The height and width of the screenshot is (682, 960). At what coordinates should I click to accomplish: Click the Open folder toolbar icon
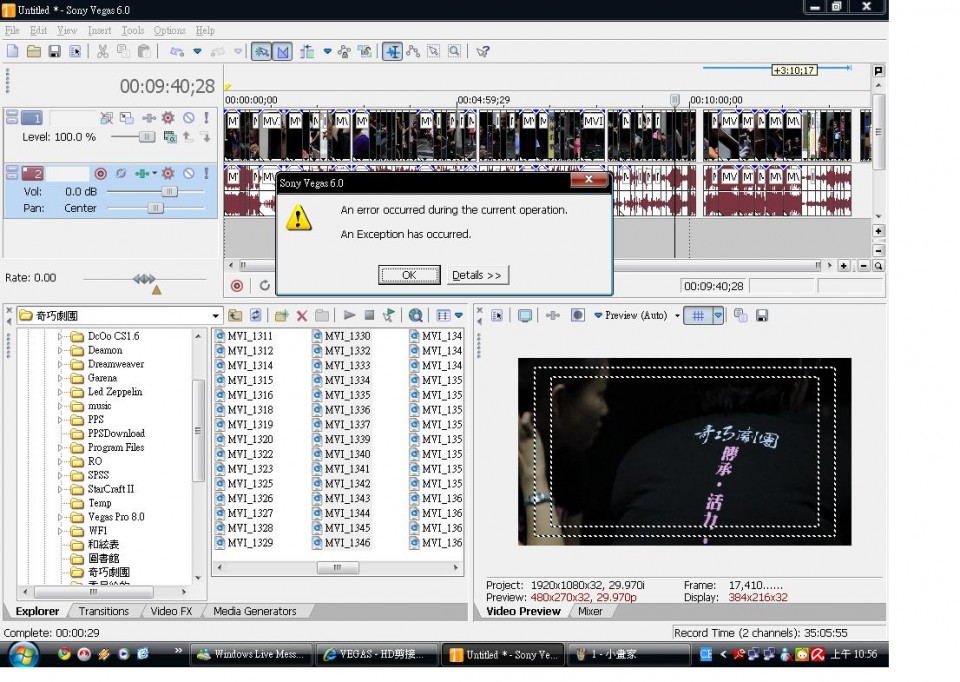(33, 51)
